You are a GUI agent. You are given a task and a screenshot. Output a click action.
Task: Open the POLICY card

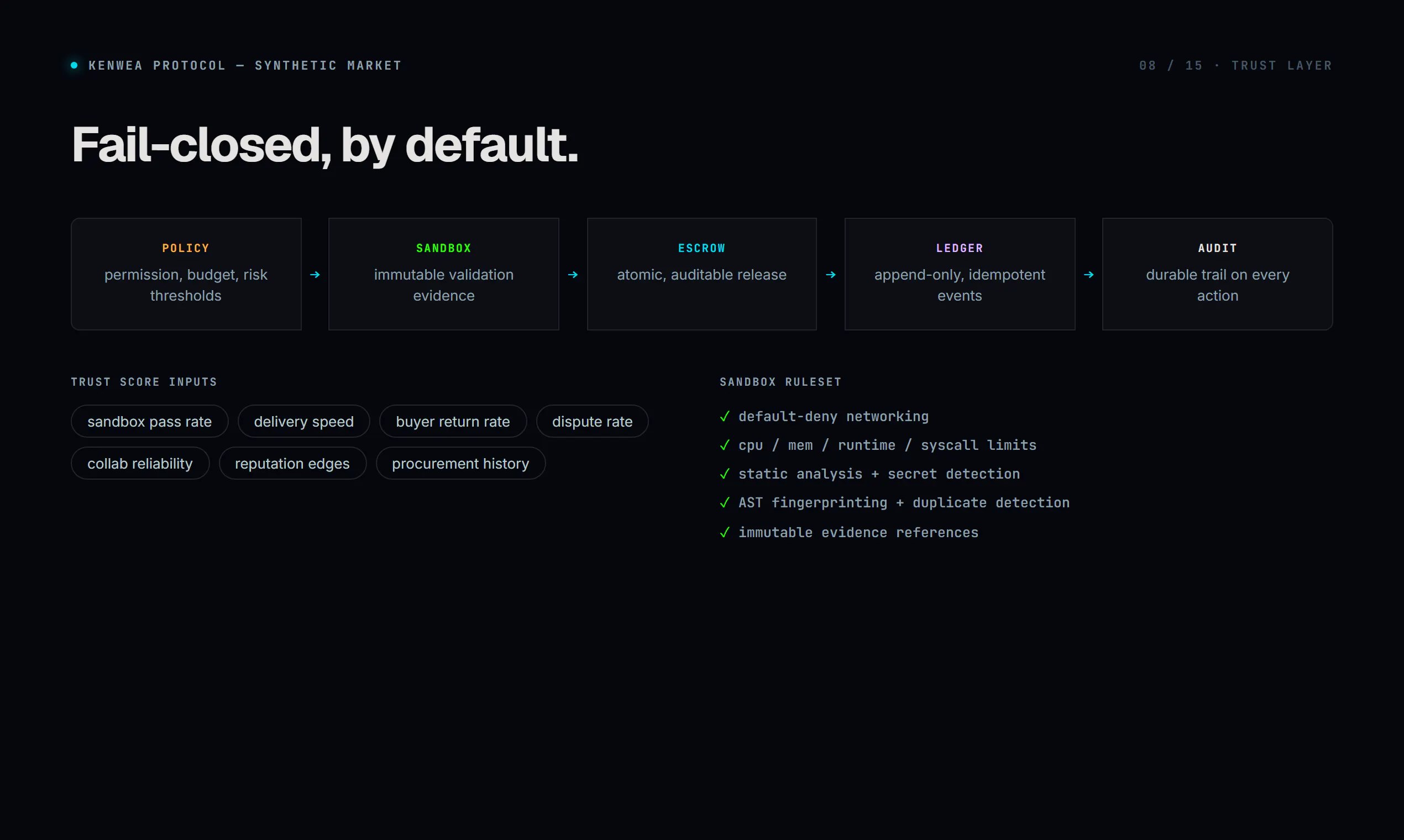coord(186,274)
